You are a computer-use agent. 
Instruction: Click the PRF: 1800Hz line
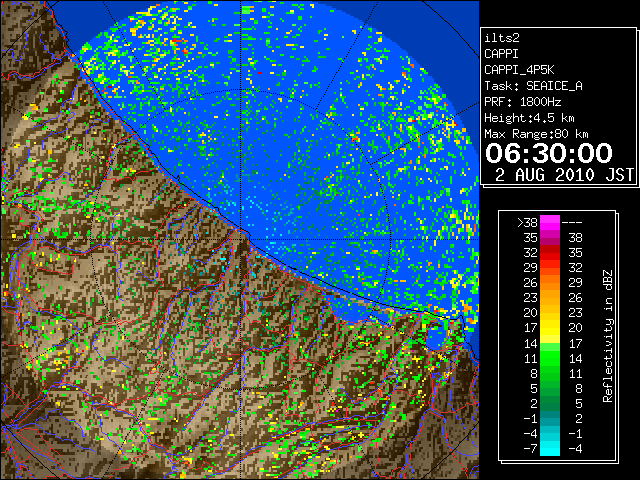point(522,102)
